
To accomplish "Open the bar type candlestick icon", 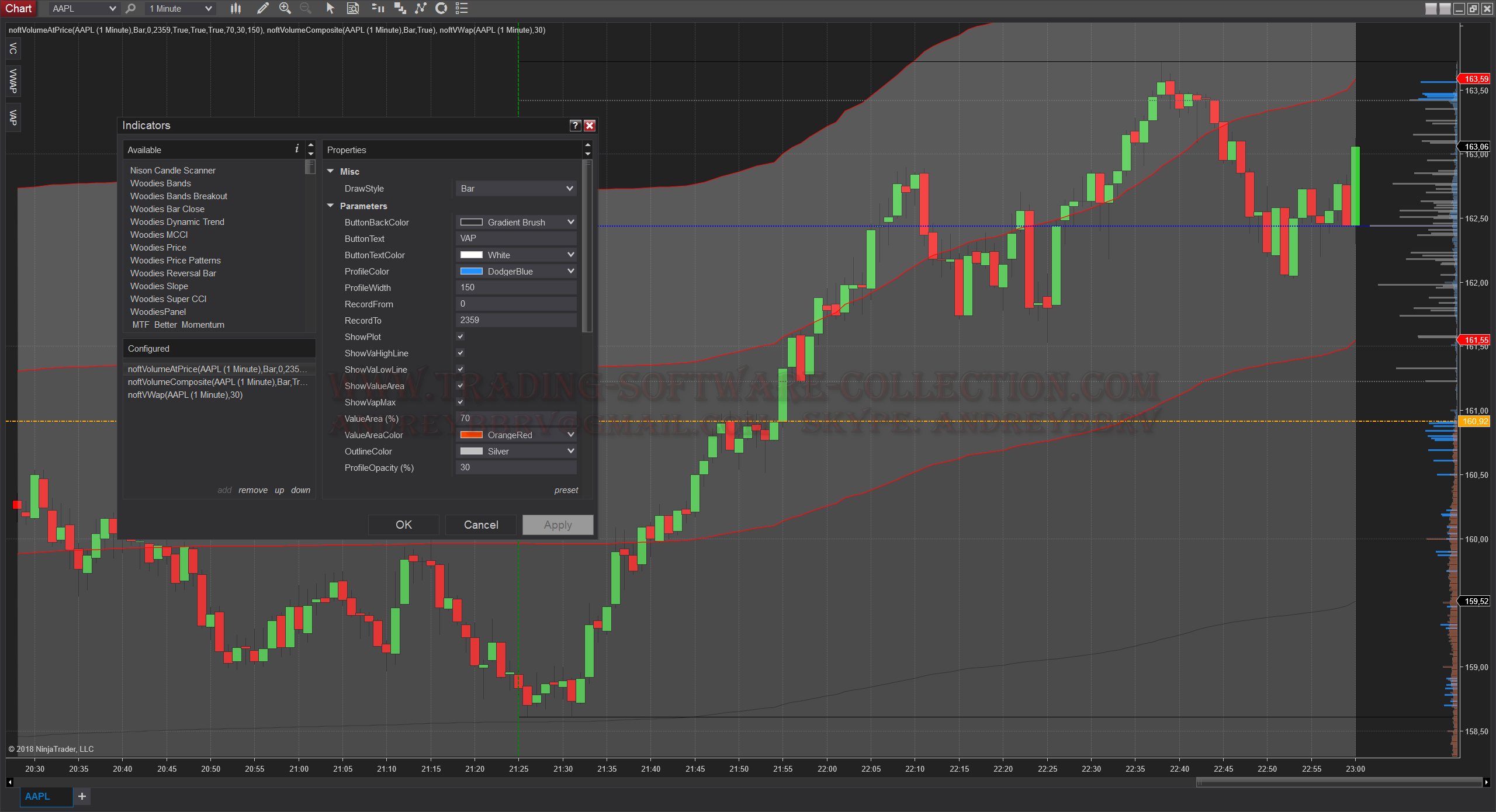I will click(x=236, y=8).
